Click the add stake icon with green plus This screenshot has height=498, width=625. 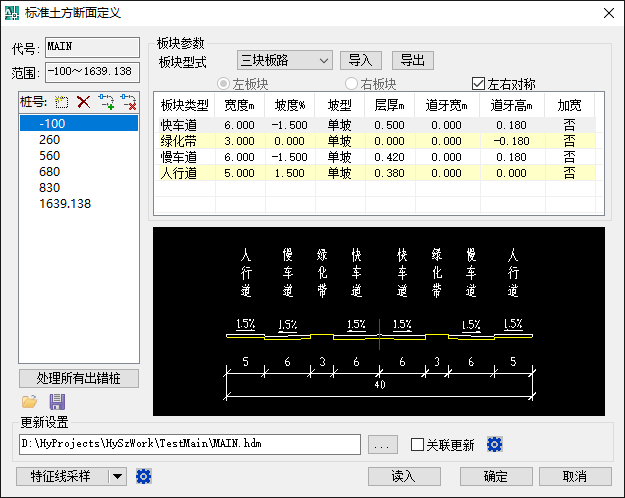point(106,102)
